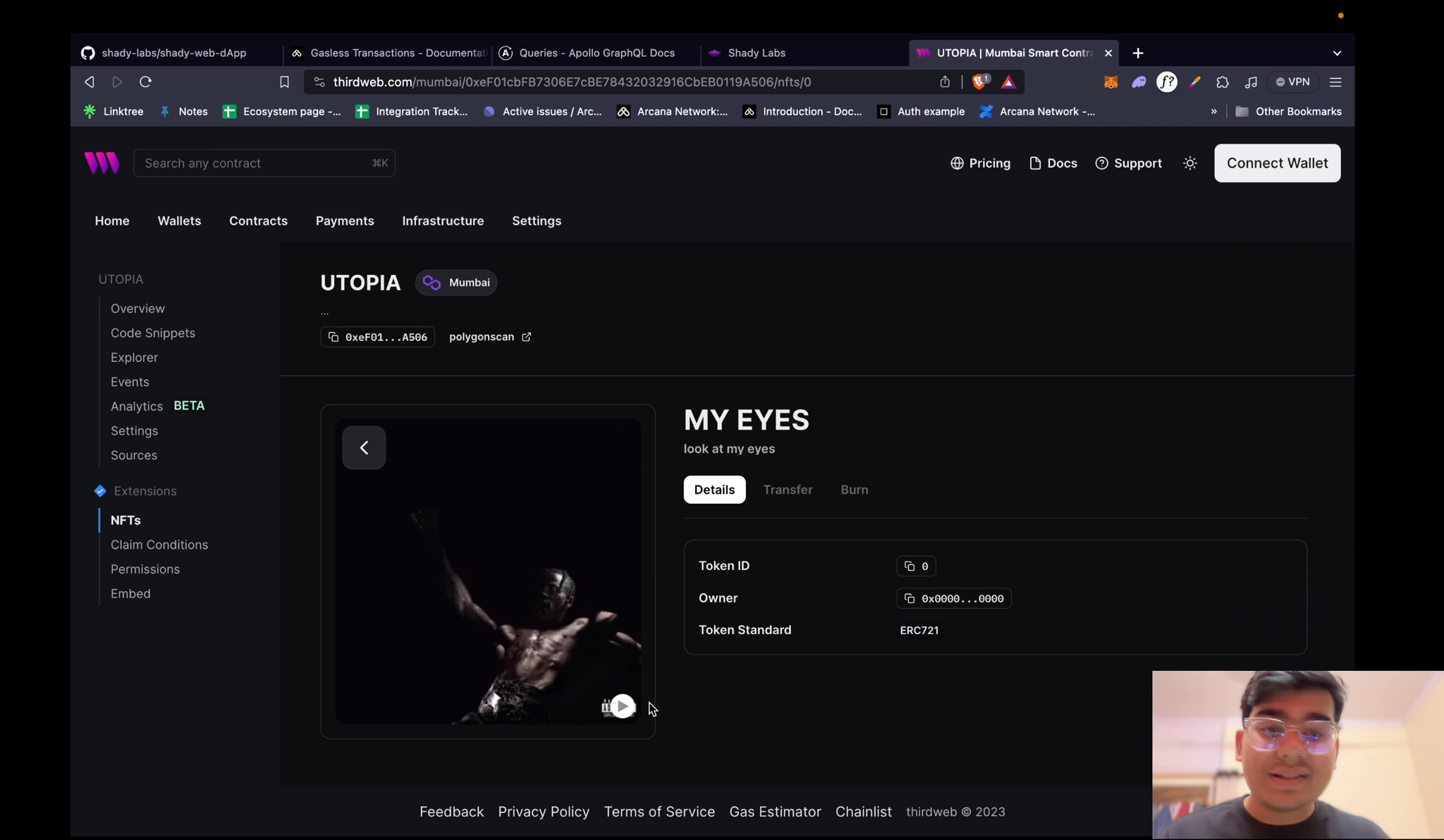This screenshot has width=1444, height=840.
Task: Expand hidden bookmarks chevron
Action: [x=1213, y=111]
